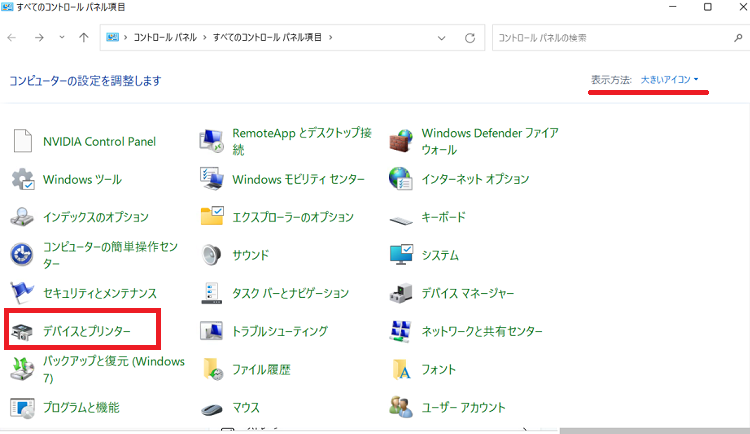The height and width of the screenshot is (434, 750).
Task: Open トラブルシューティング icon
Action: [211, 331]
